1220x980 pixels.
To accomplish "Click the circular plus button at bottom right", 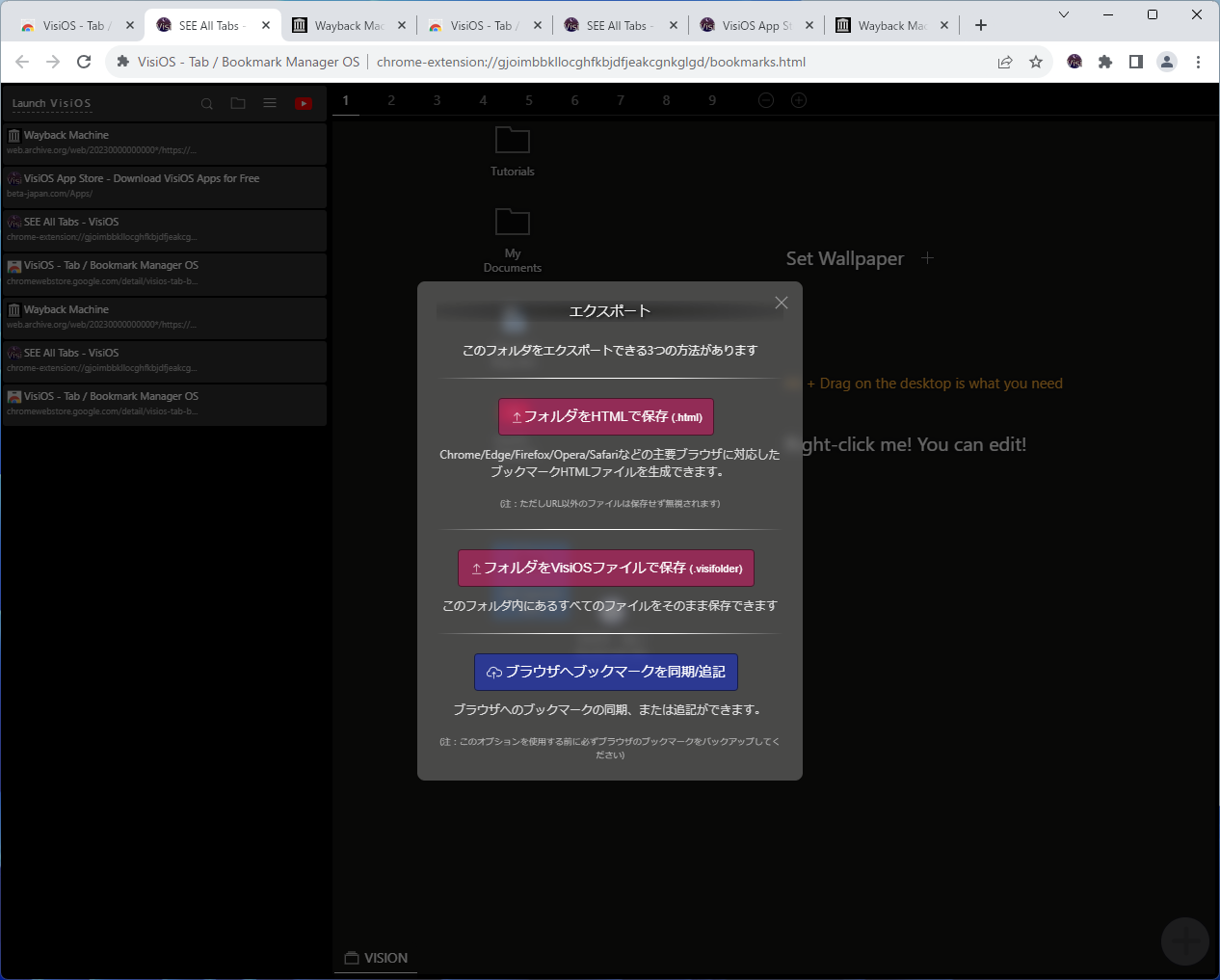I will pyautogui.click(x=1184, y=940).
